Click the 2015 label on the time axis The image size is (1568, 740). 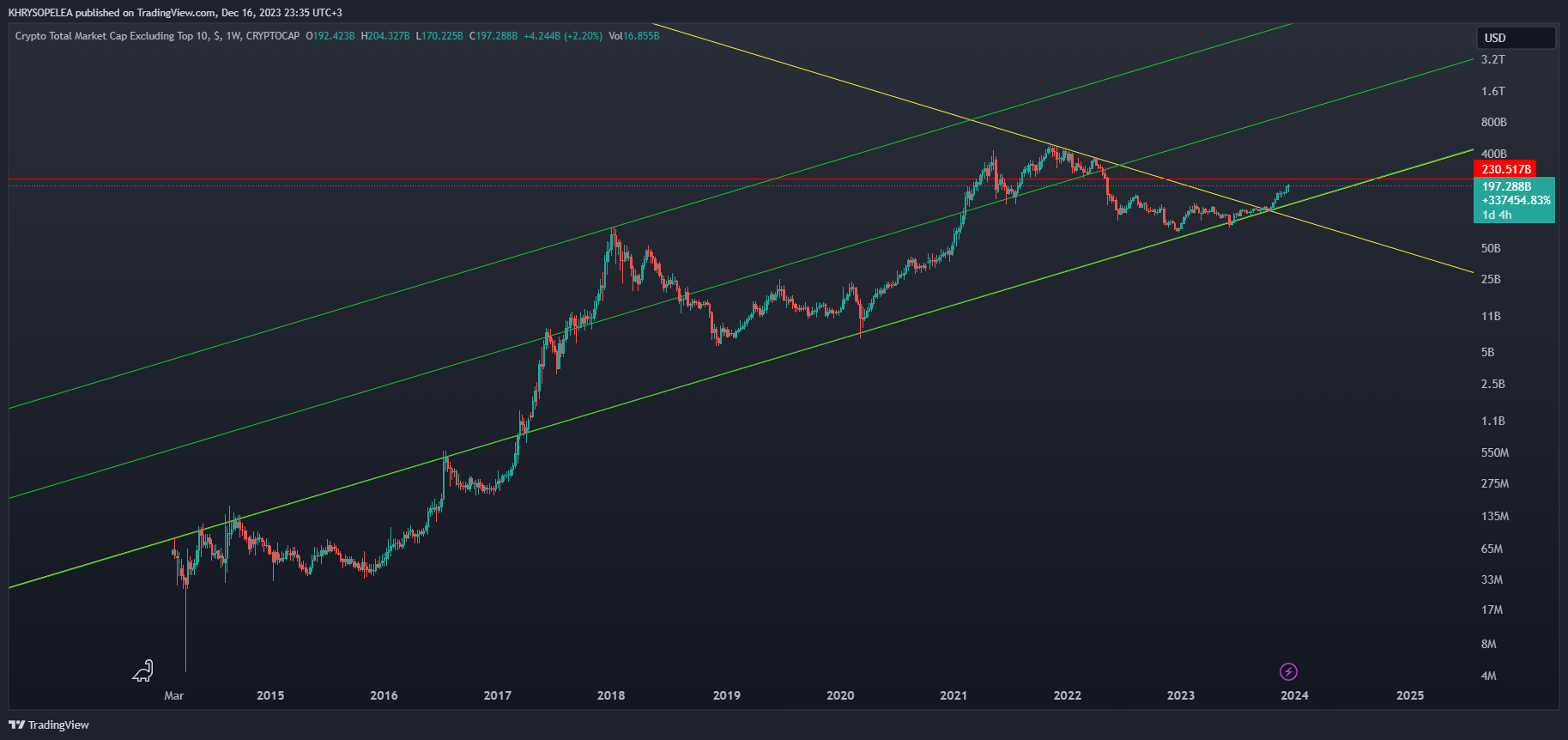coord(270,695)
